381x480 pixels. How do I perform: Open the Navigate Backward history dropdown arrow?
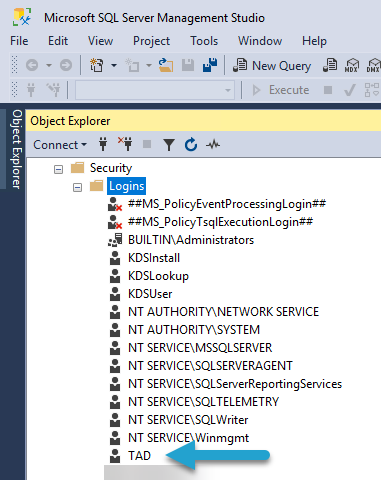coord(49,65)
